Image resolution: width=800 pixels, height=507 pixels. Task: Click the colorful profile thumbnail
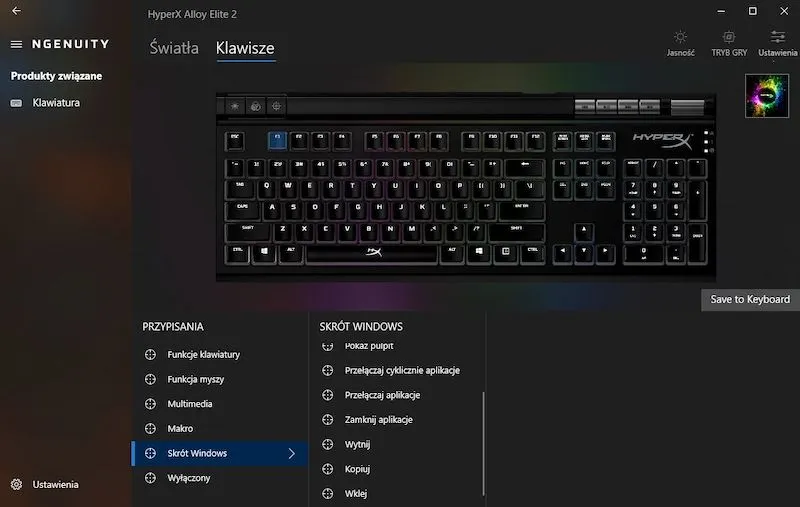[x=766, y=96]
